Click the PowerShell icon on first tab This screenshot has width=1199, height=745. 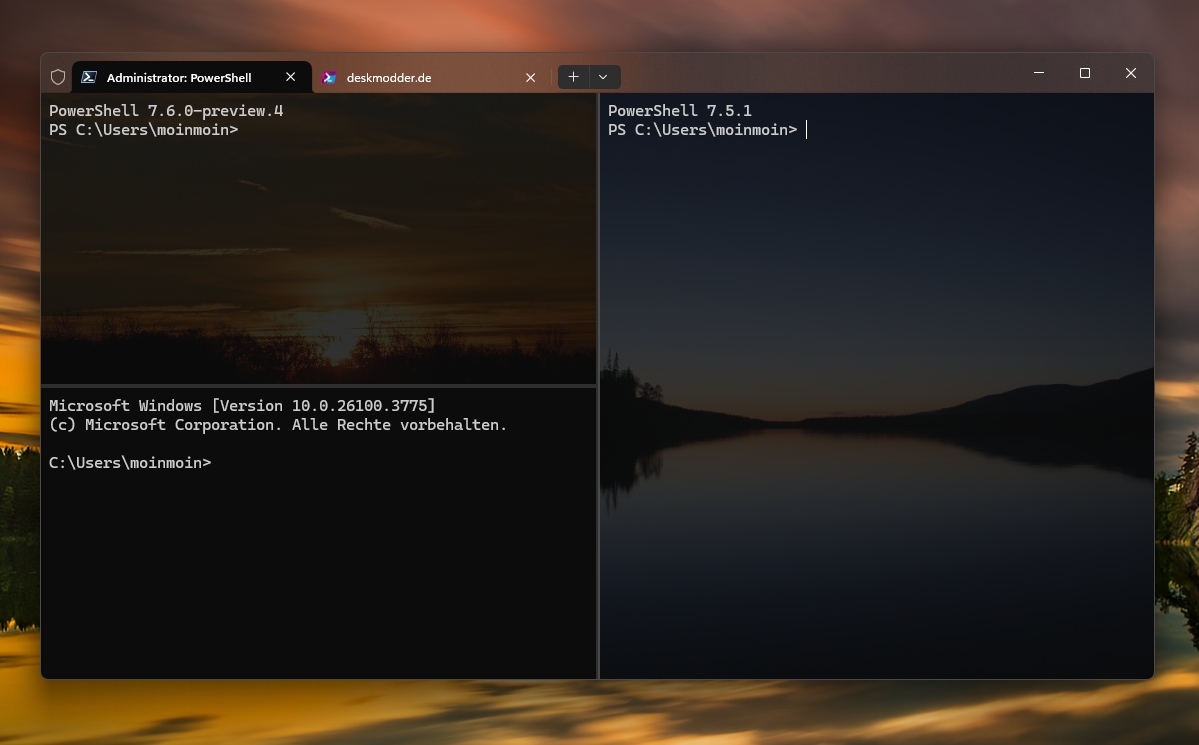(x=89, y=77)
